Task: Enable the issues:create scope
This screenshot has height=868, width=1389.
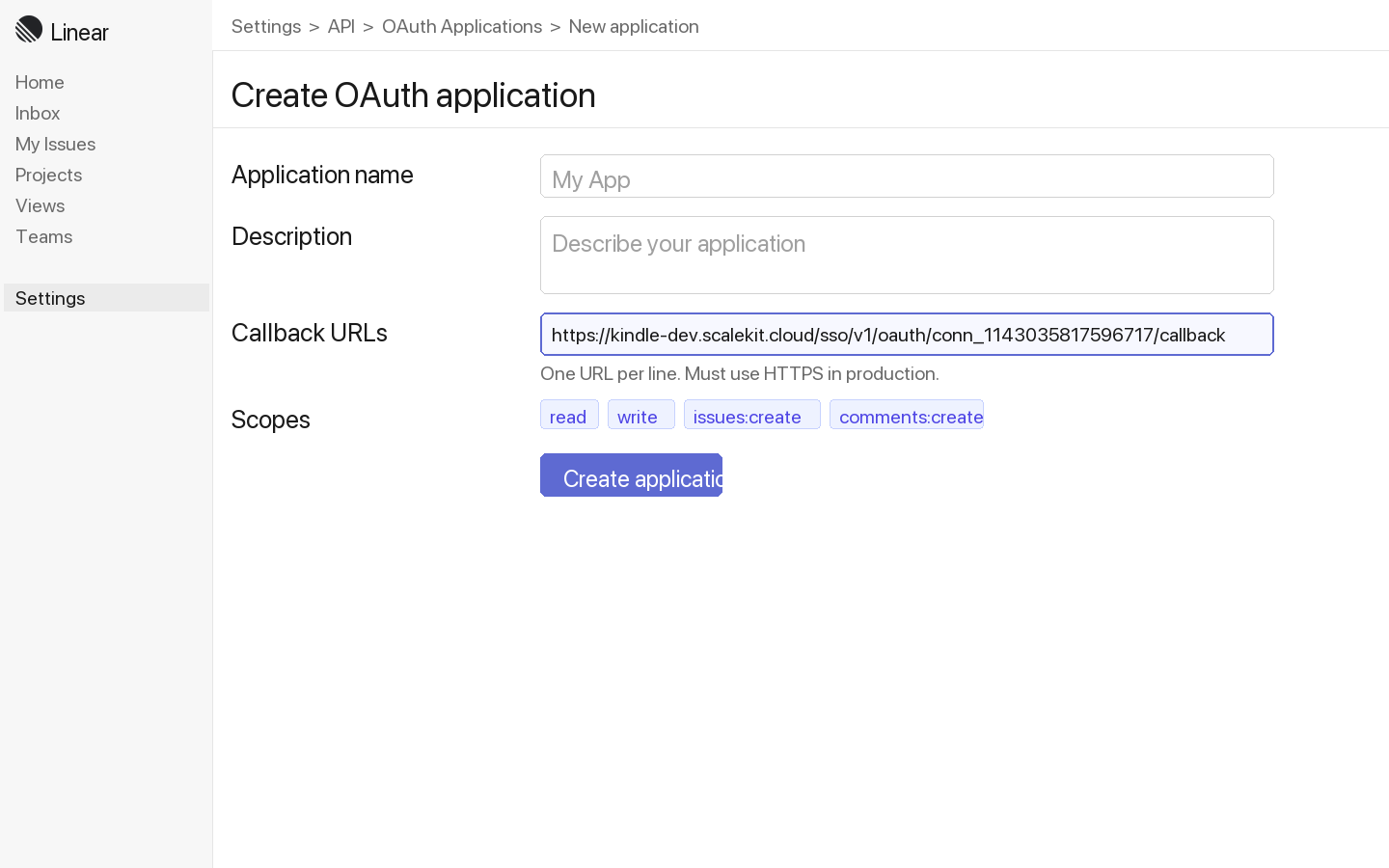Action: point(751,416)
